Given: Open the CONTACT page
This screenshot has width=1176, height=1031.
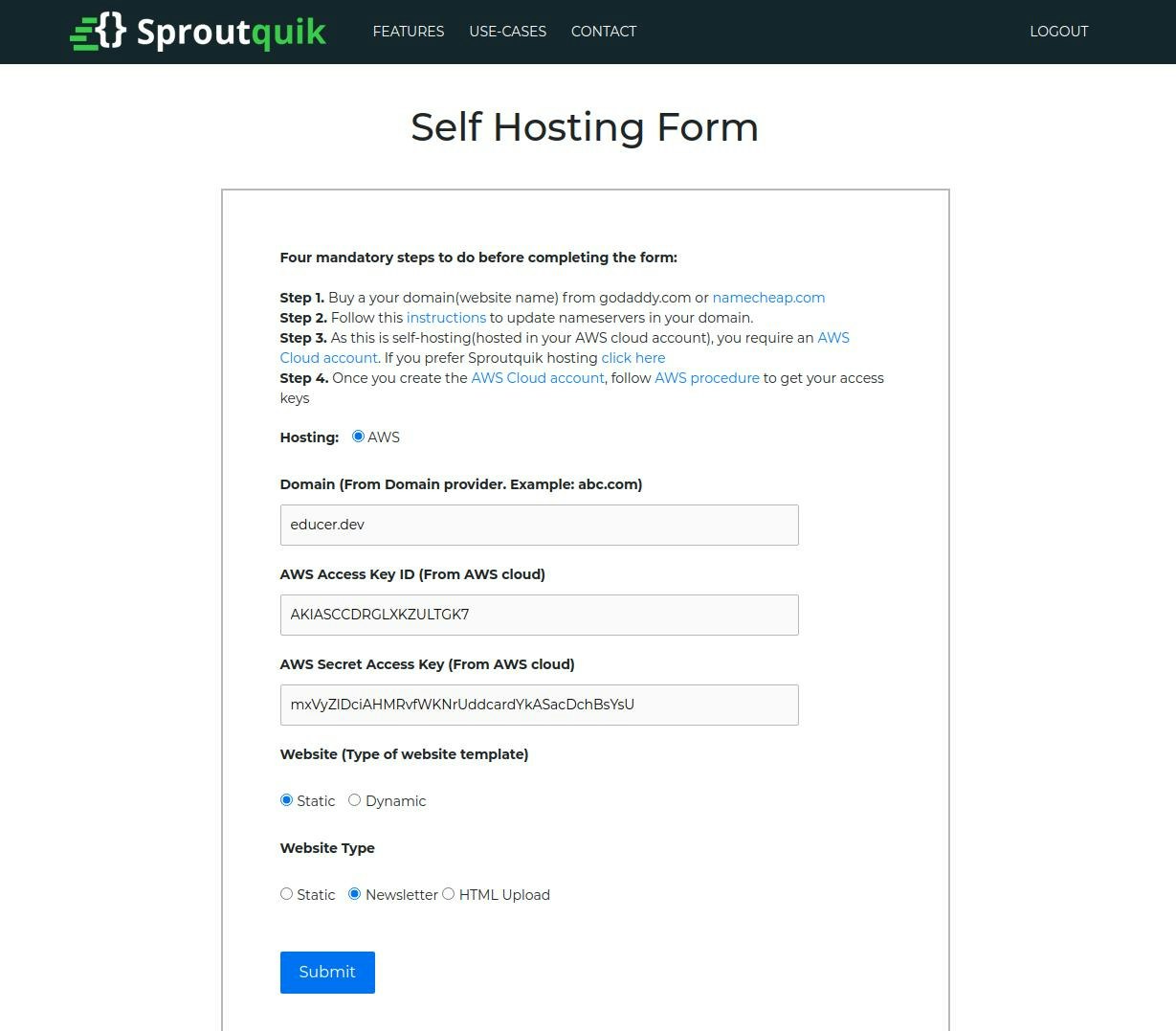Looking at the screenshot, I should [604, 32].
